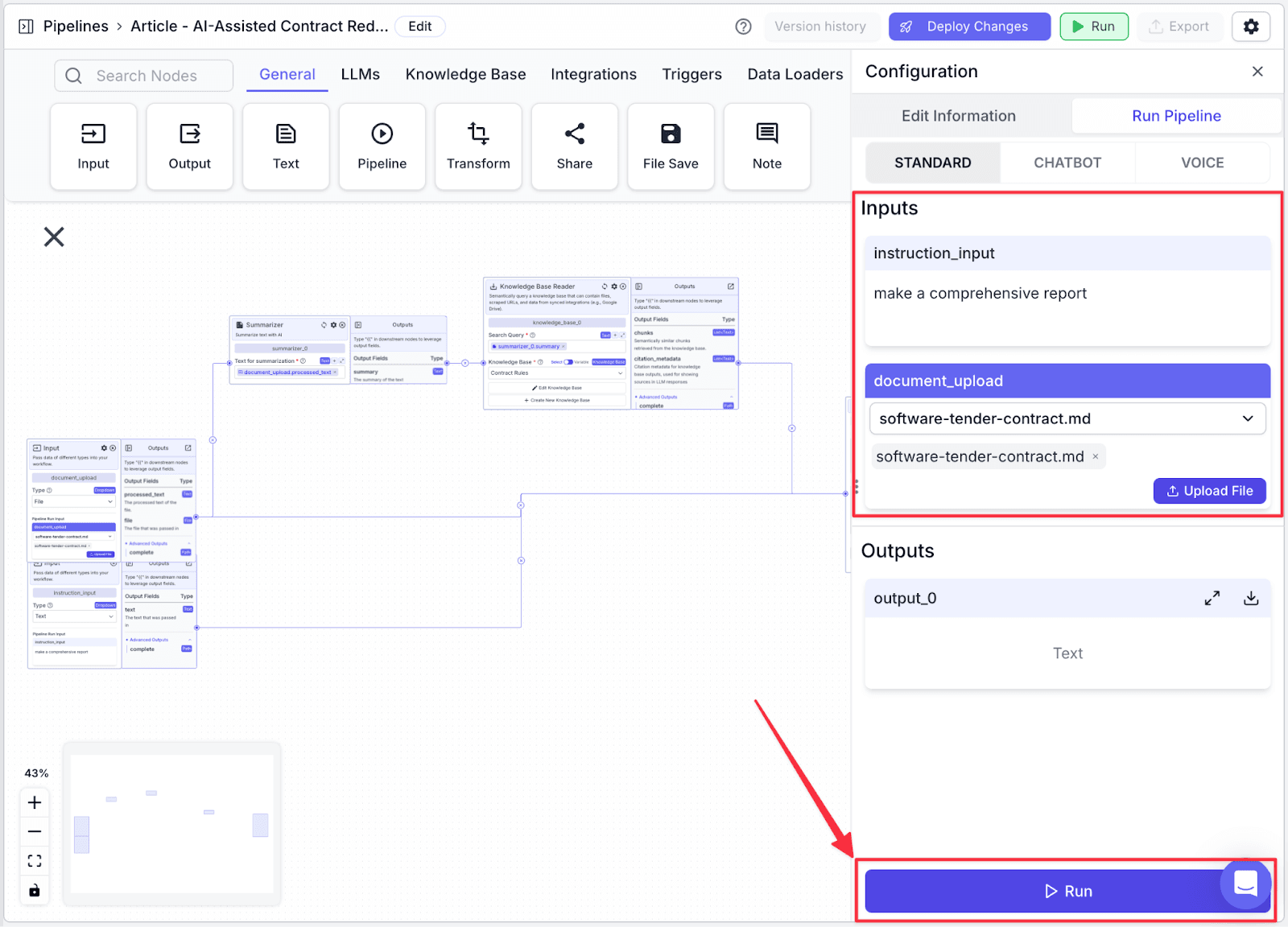Open the Data Loaders tab

(795, 74)
